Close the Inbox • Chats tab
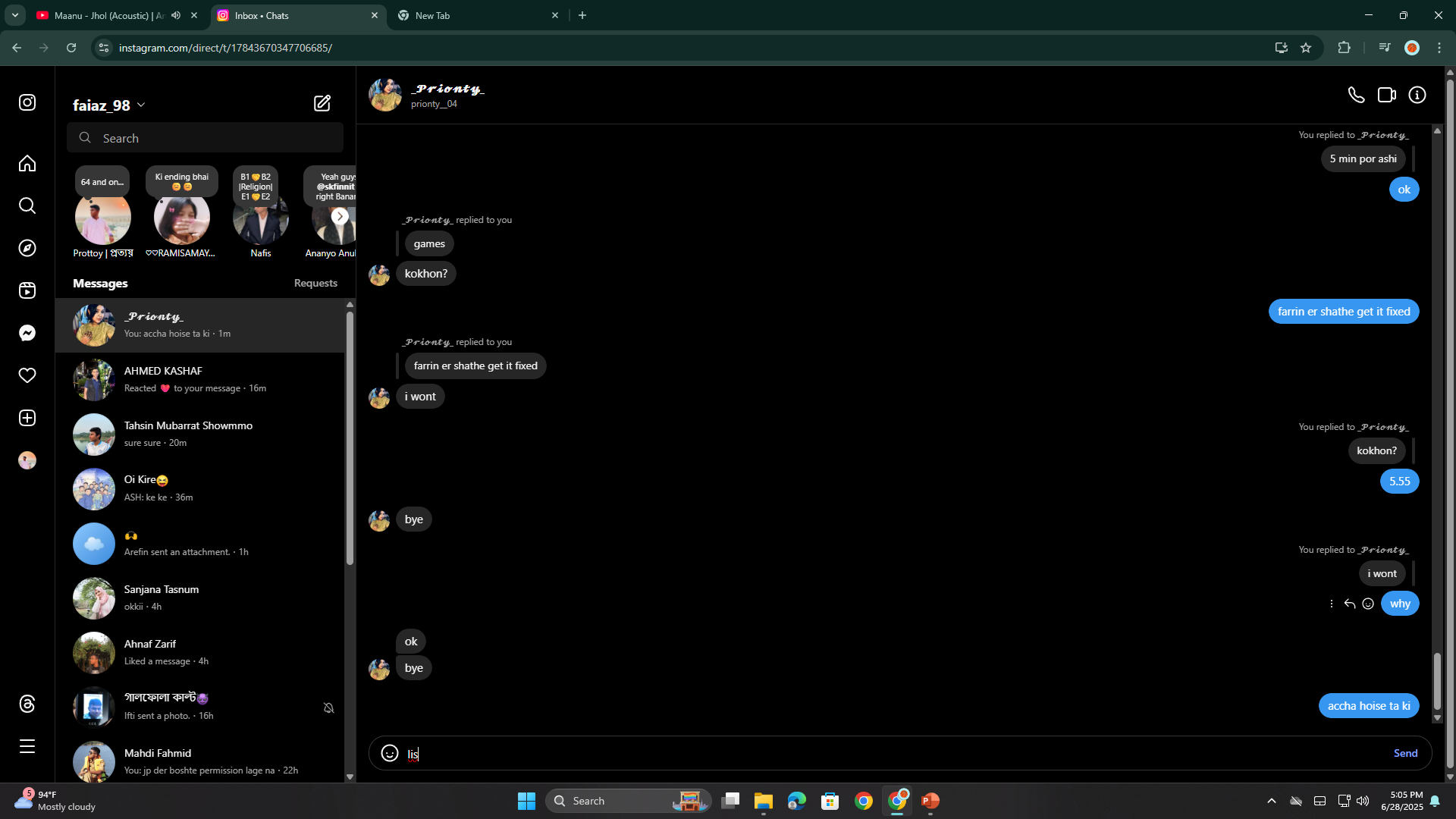Screen dimensions: 1456x819 tap(375, 15)
